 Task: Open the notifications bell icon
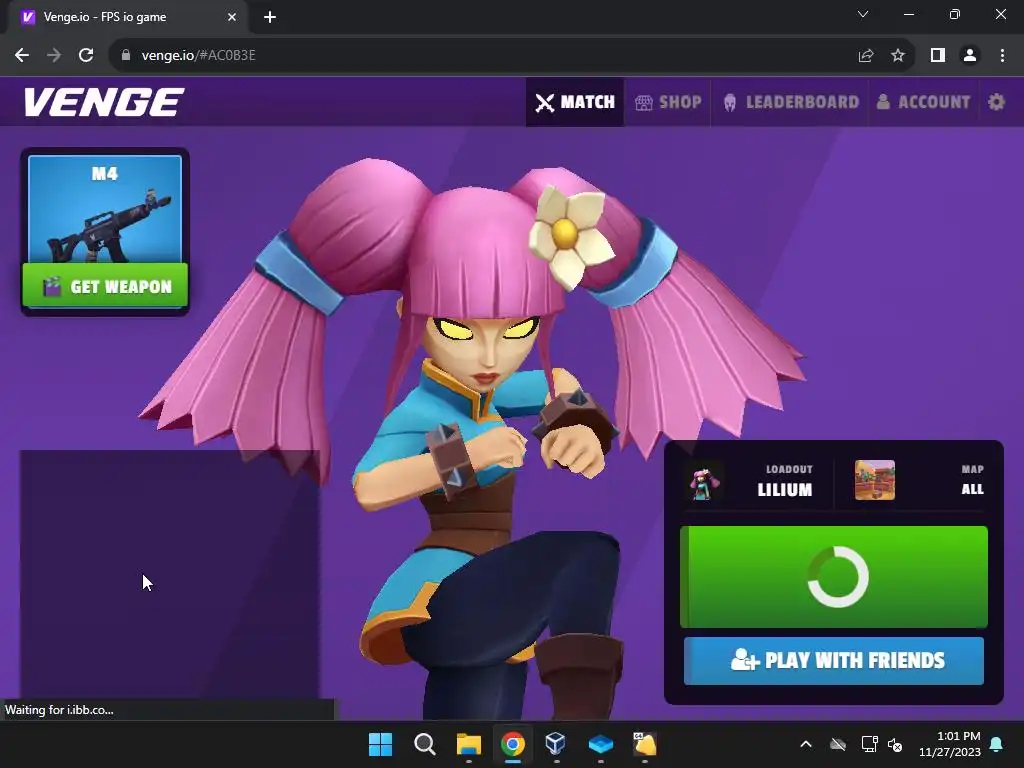(x=996, y=744)
